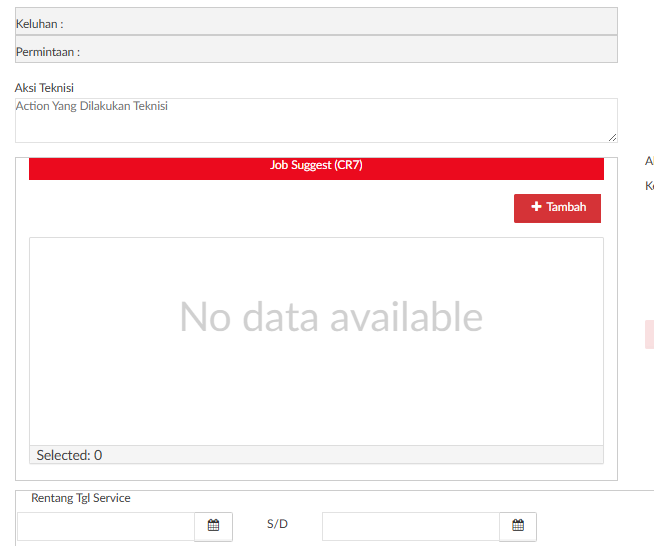Grab the Aksi Teknisi textarea resize handle
This screenshot has width=654, height=546.
coord(612,137)
